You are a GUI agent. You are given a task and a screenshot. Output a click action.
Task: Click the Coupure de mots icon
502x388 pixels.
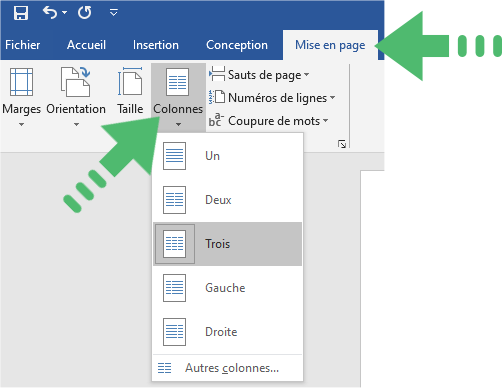pos(216,120)
